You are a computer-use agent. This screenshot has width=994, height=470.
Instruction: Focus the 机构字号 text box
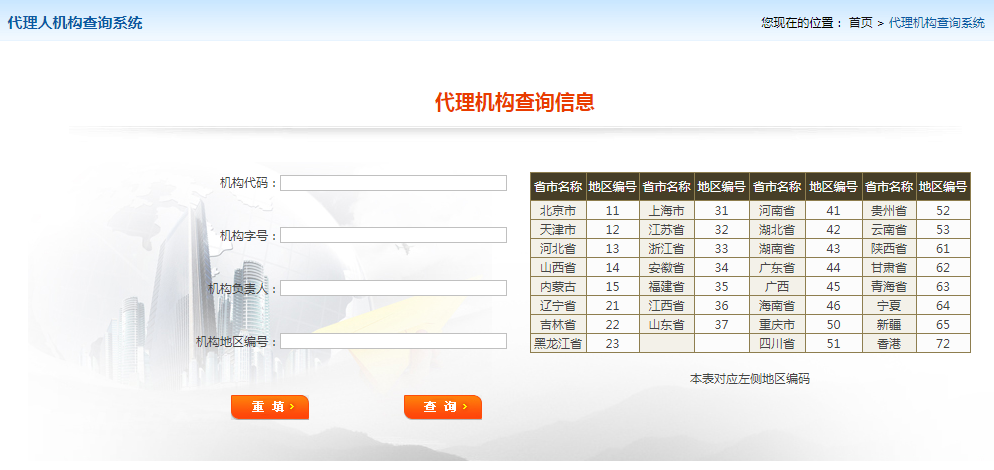393,235
